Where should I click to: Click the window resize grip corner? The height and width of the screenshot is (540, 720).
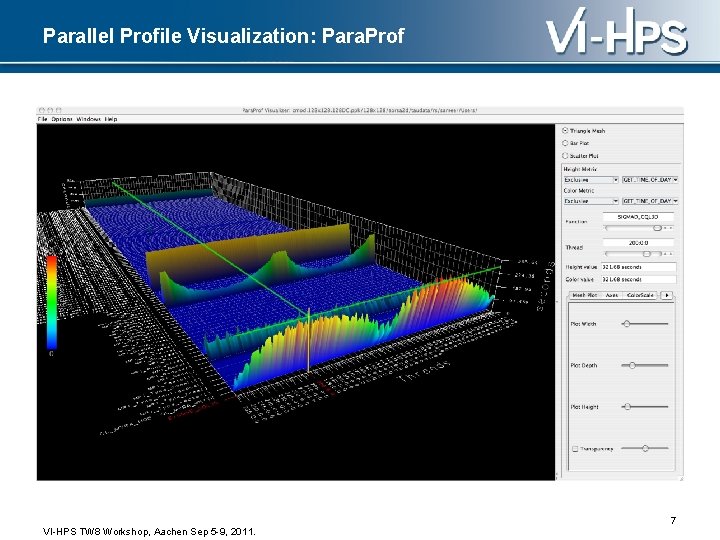[681, 478]
